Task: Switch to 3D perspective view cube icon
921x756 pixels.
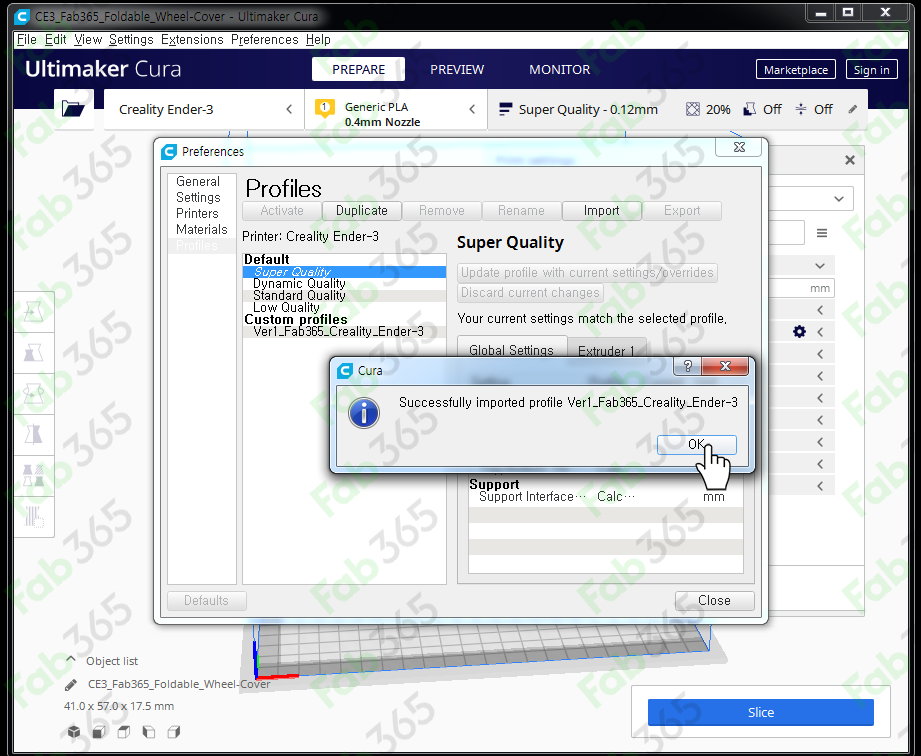Action: tap(74, 731)
